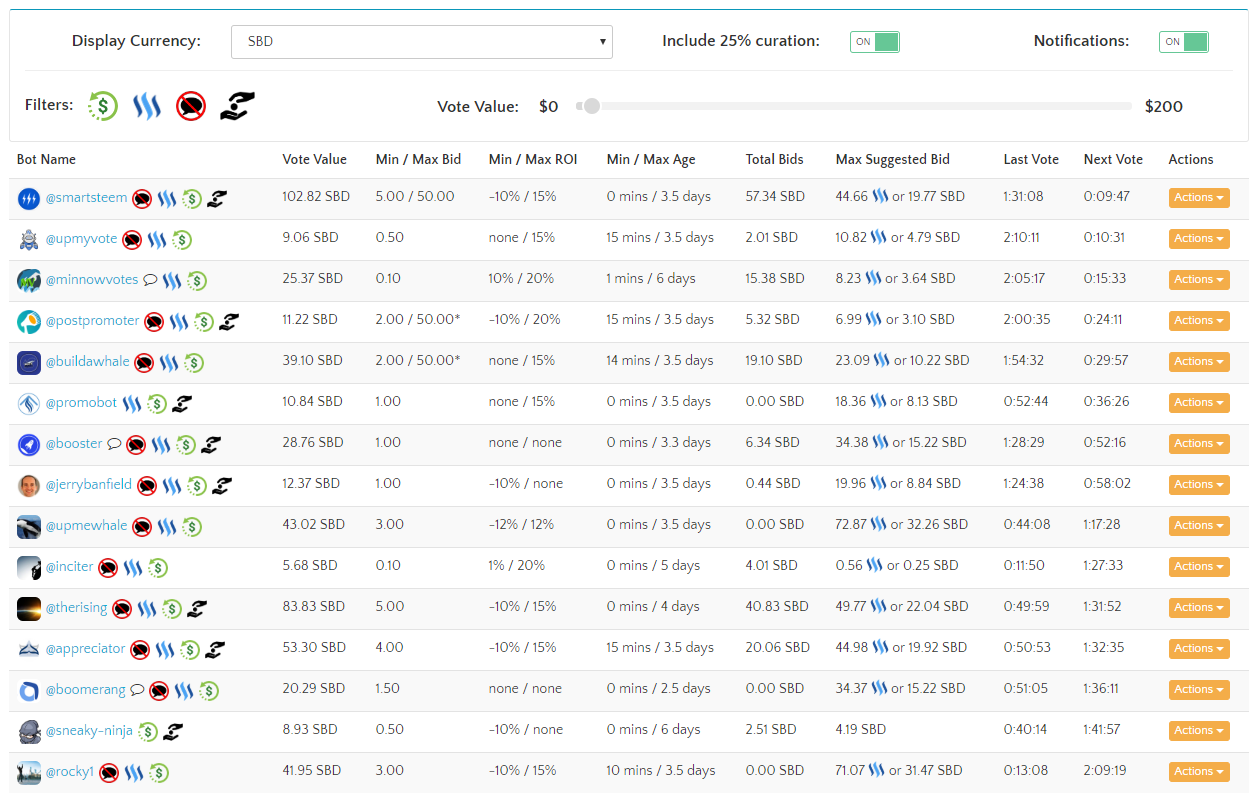Click the hand icon in @smartsteem row
This screenshot has height=802, width=1259.
[x=217, y=198]
